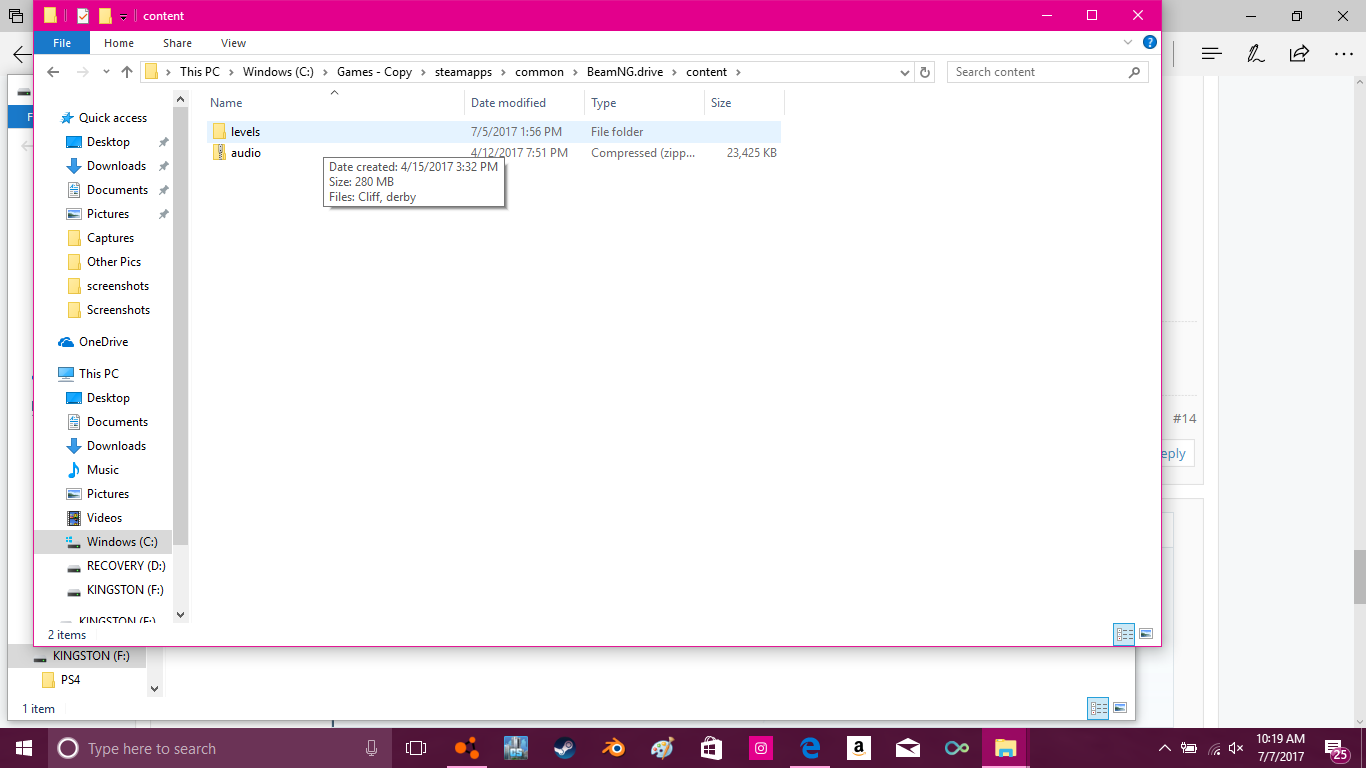
Task: Select OneDrive in navigation pane
Action: 103,342
